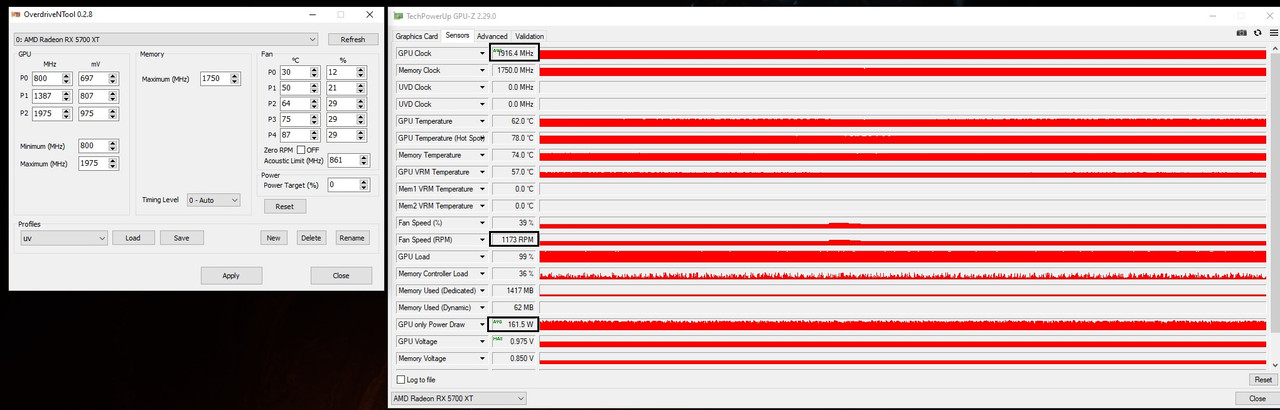The image size is (1280, 410).
Task: Open the Fan Speed (RPM) sensor dropdown
Action: click(x=483, y=239)
